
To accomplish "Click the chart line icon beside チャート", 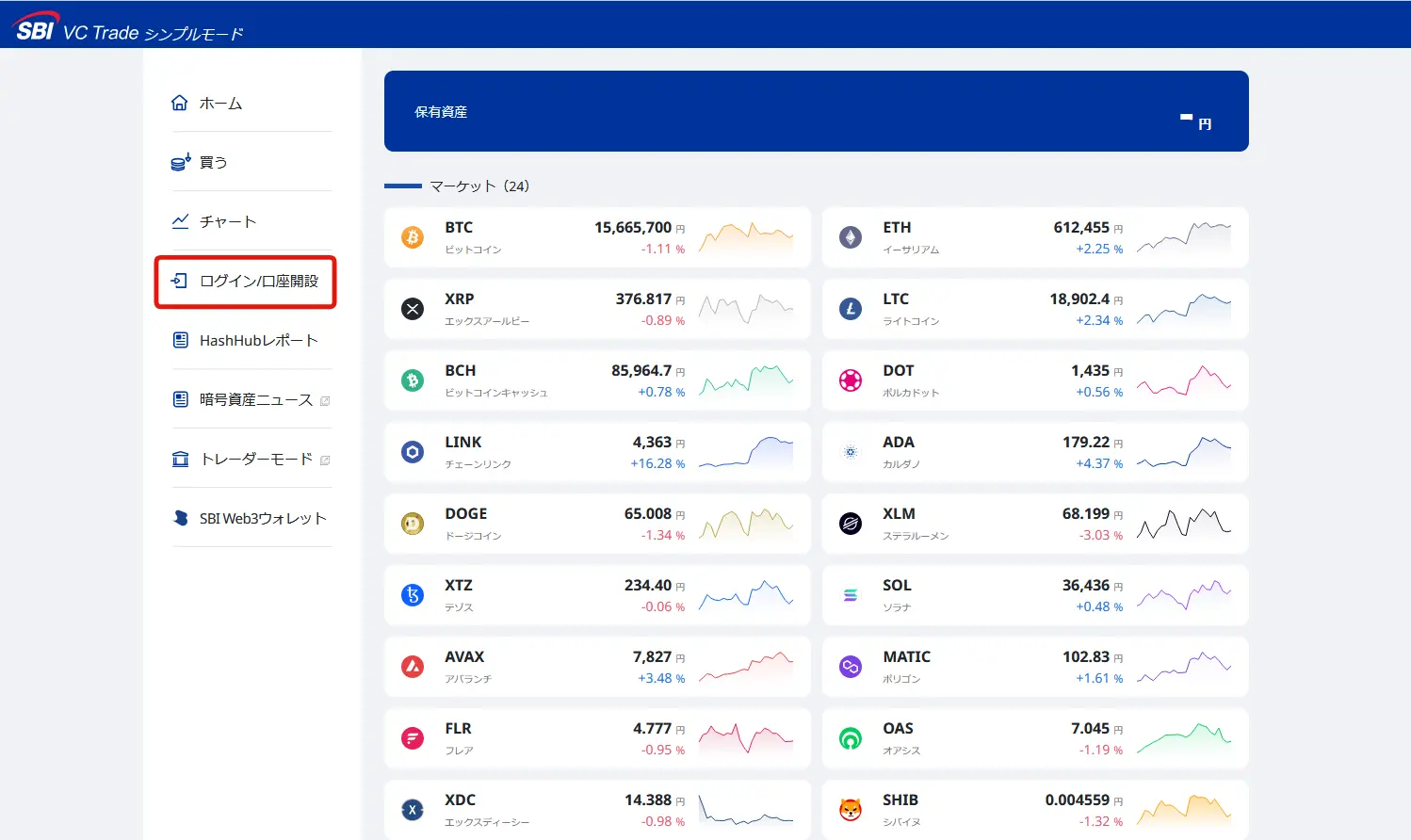I will click(x=180, y=221).
